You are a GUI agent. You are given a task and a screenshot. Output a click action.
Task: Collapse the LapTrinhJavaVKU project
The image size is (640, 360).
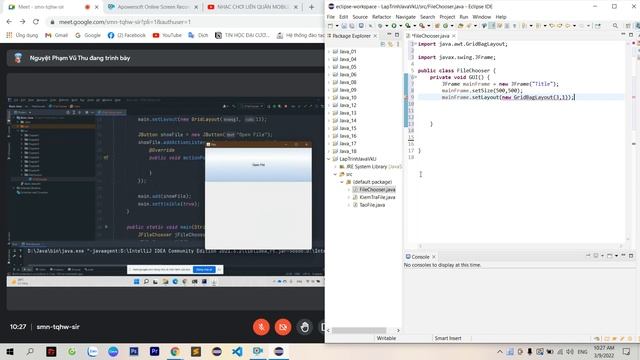pos(329,159)
